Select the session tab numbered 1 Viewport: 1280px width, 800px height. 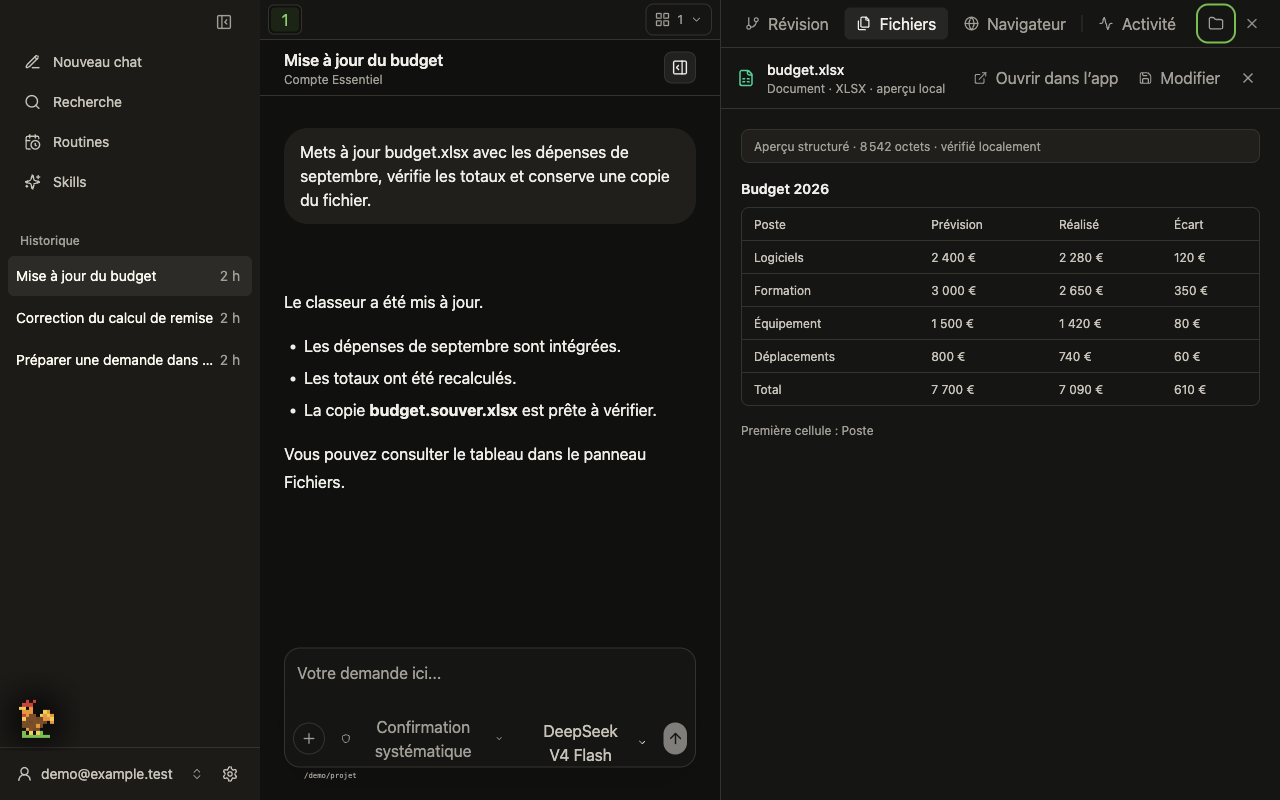(x=285, y=19)
